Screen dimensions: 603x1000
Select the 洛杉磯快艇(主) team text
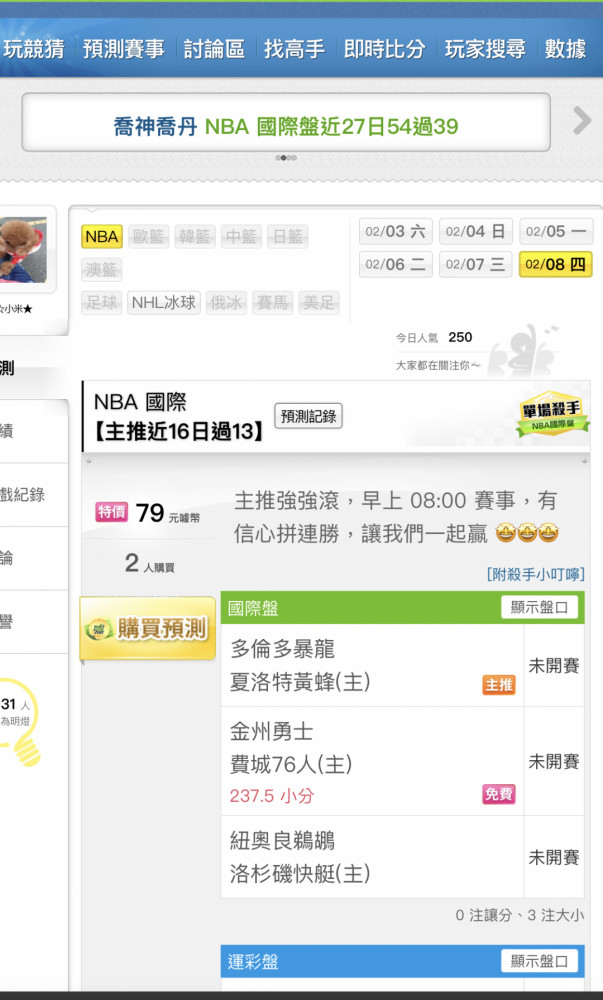point(300,873)
